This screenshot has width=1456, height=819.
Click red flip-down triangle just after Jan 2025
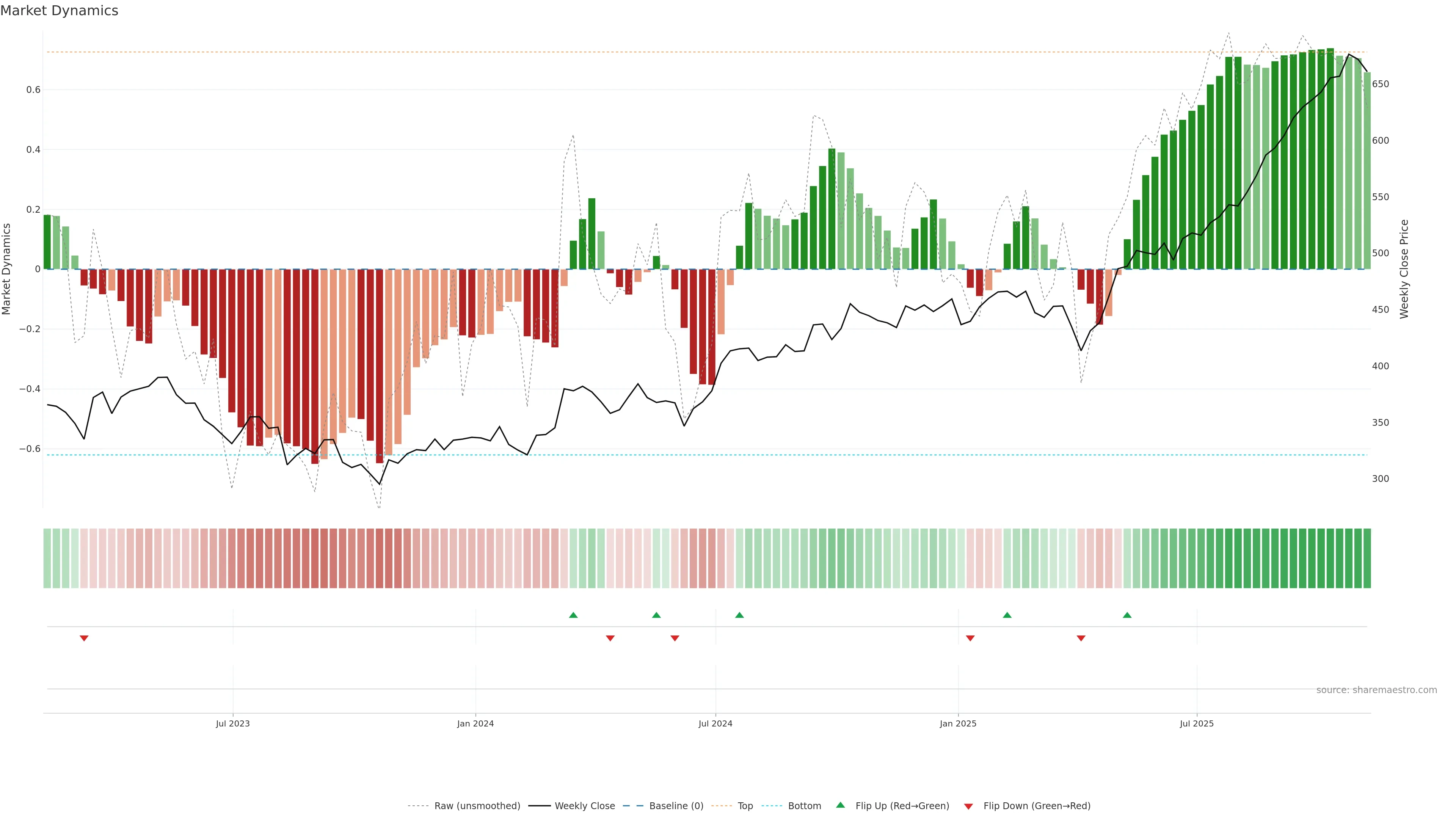pyautogui.click(x=971, y=638)
